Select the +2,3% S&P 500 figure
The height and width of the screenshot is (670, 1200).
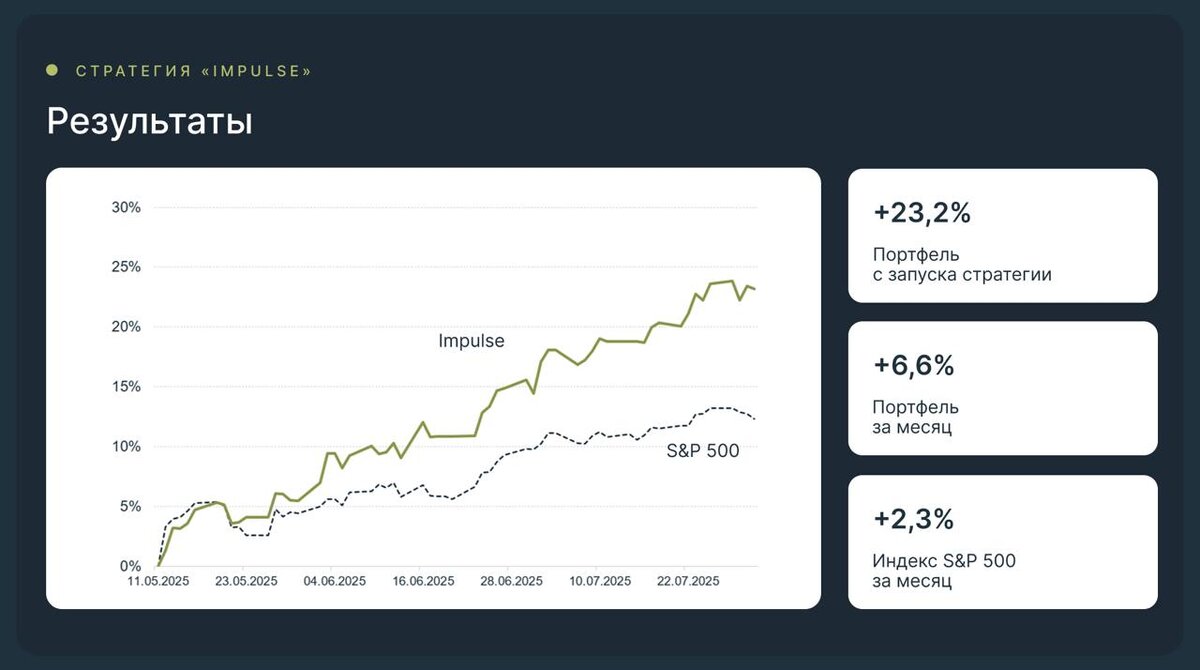point(914,519)
